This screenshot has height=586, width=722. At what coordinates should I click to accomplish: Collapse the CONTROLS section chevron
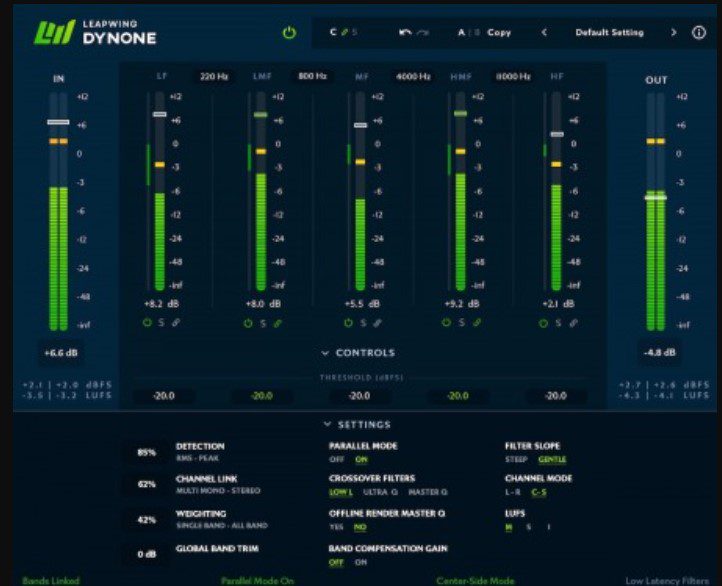point(325,353)
